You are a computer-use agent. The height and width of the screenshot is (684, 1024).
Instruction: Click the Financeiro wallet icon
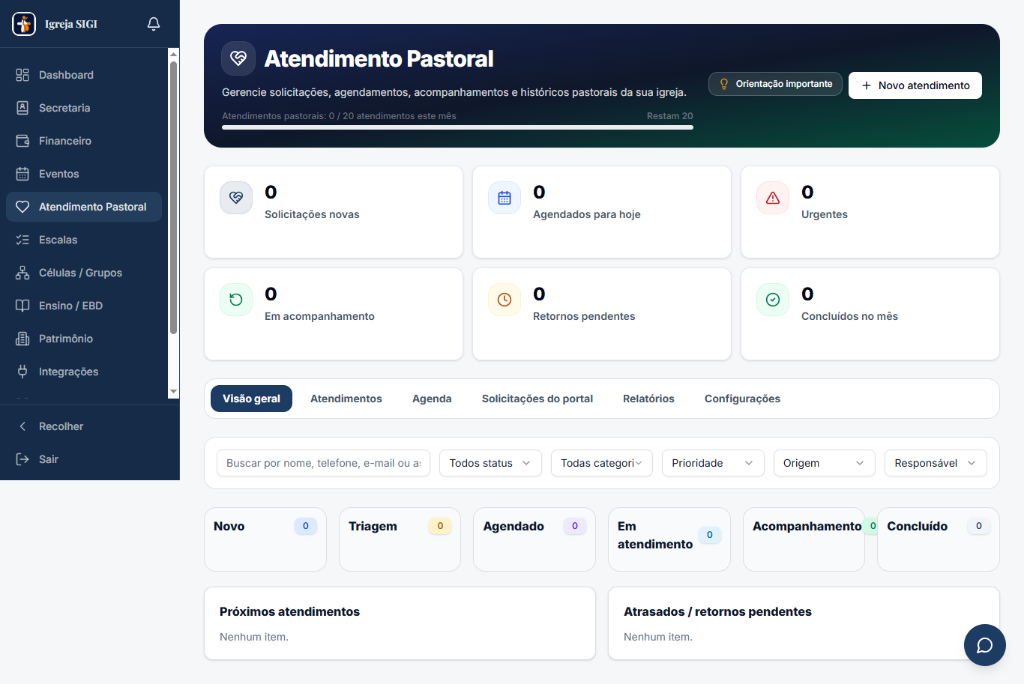22,141
